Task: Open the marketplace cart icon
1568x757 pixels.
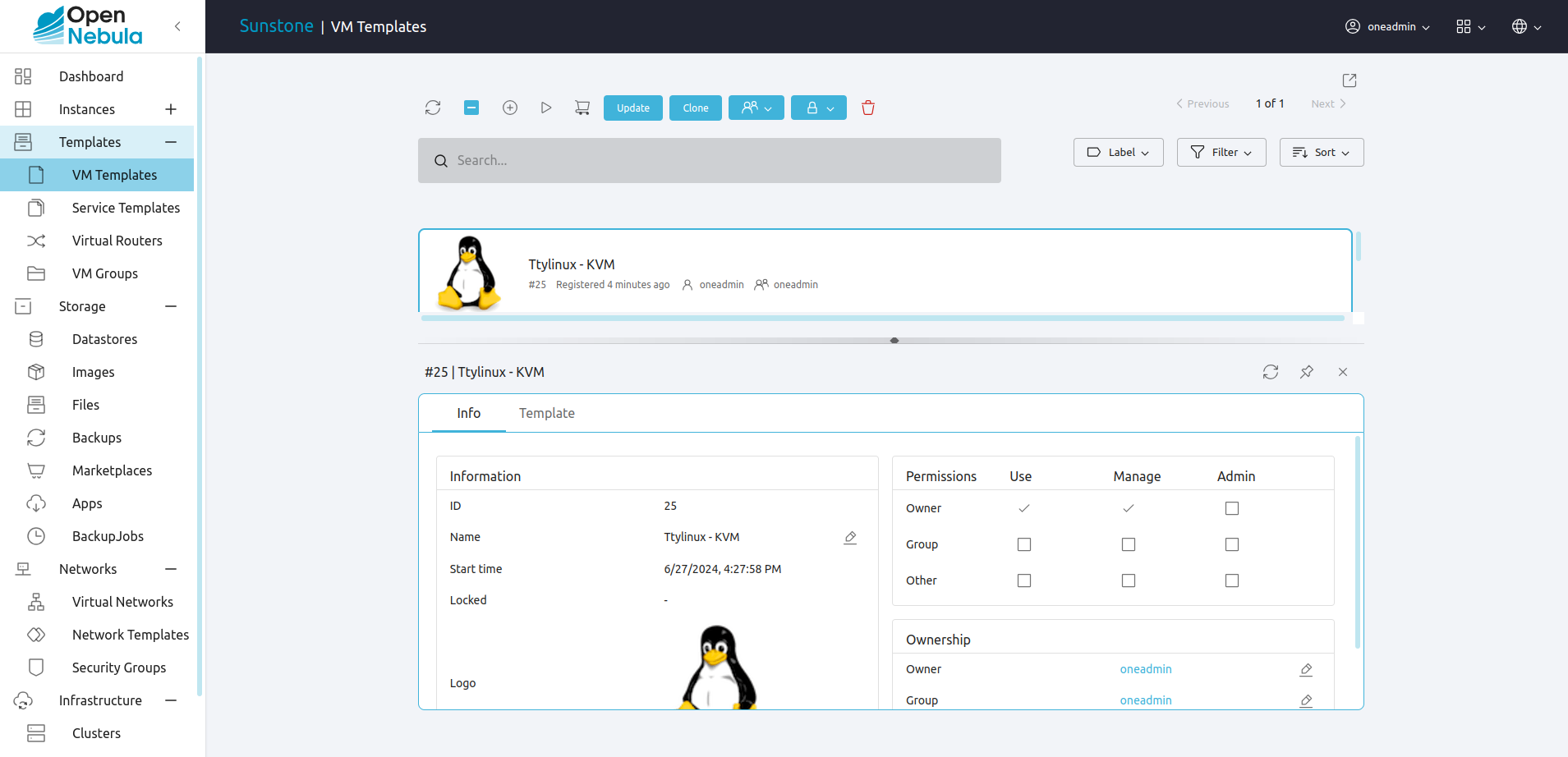Action: point(582,108)
